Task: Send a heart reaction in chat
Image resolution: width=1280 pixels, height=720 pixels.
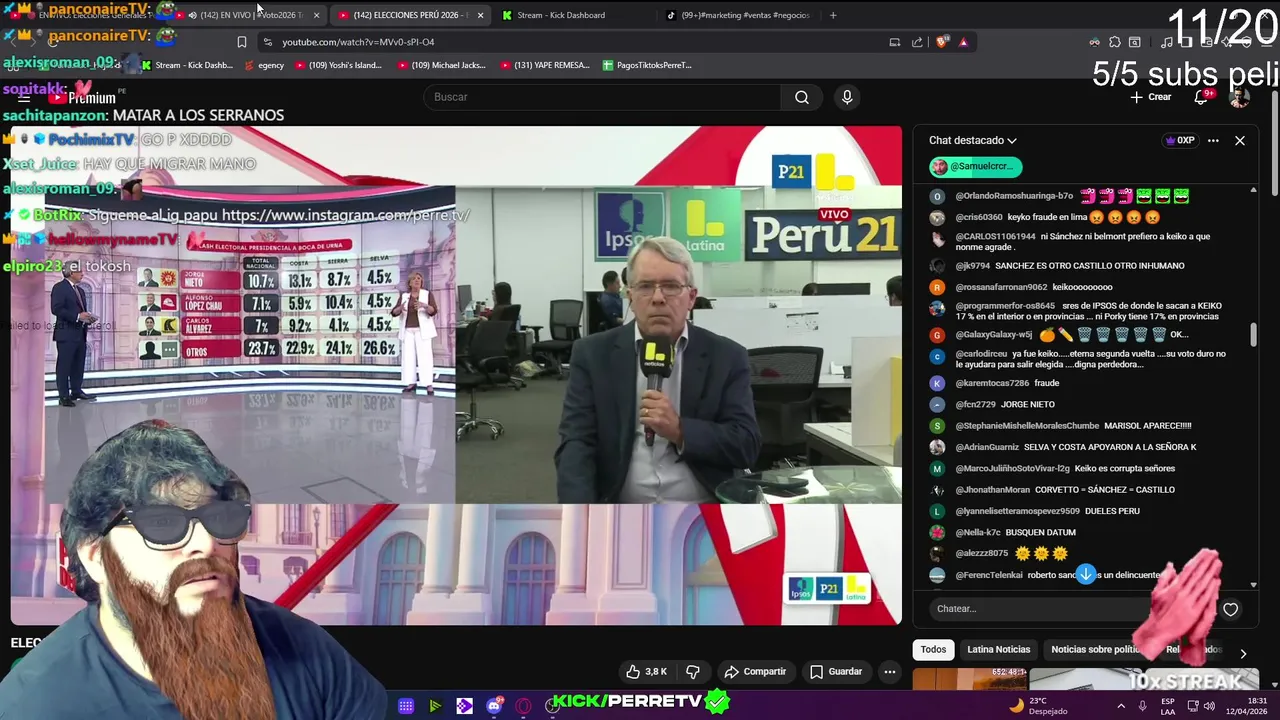Action: (x=1230, y=609)
